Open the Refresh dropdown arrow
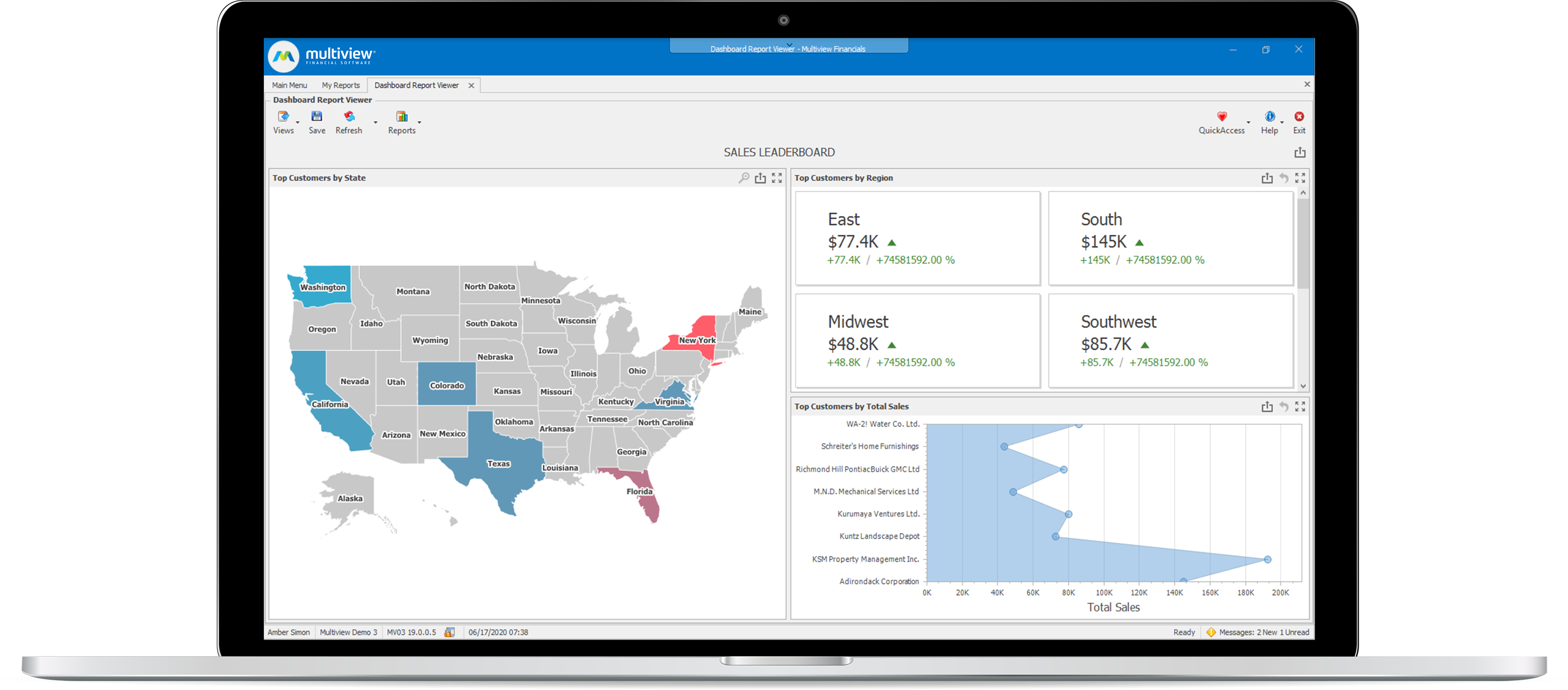 point(375,123)
